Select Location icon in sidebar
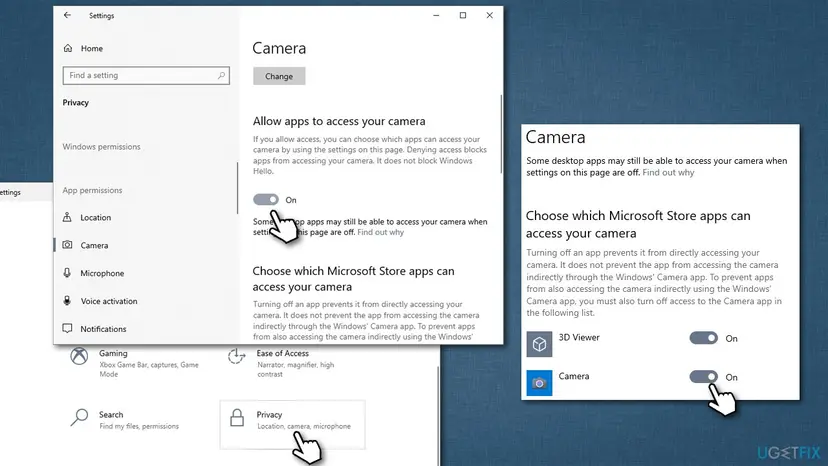Image resolution: width=828 pixels, height=466 pixels. 67,217
